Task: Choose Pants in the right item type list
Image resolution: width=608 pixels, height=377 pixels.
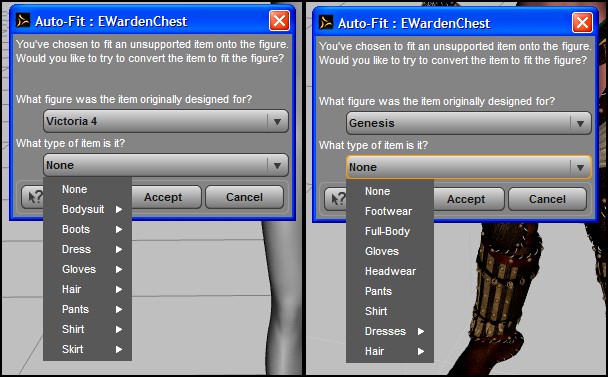Action: tap(390, 291)
